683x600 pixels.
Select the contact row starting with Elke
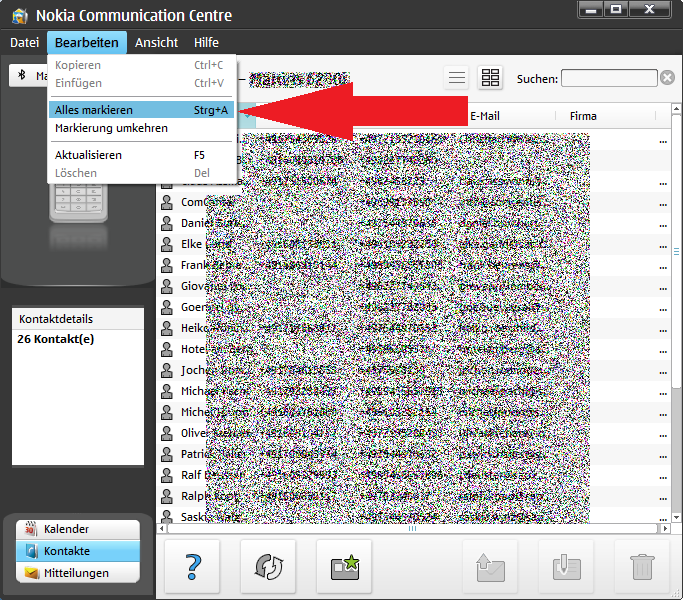point(413,244)
